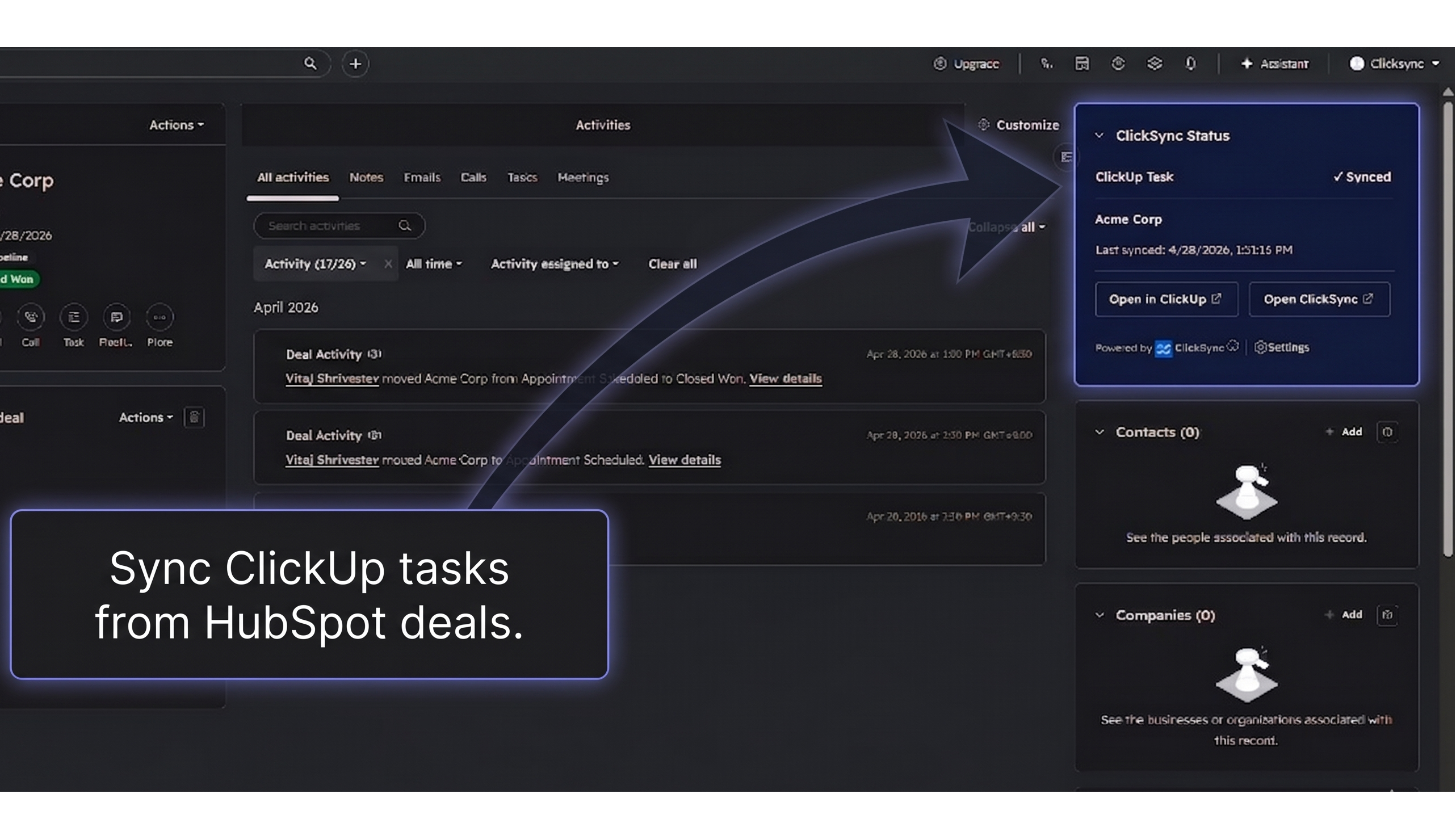The image size is (1456, 819).
Task: Open the marketplace icon in top bar
Action: [x=1082, y=64]
